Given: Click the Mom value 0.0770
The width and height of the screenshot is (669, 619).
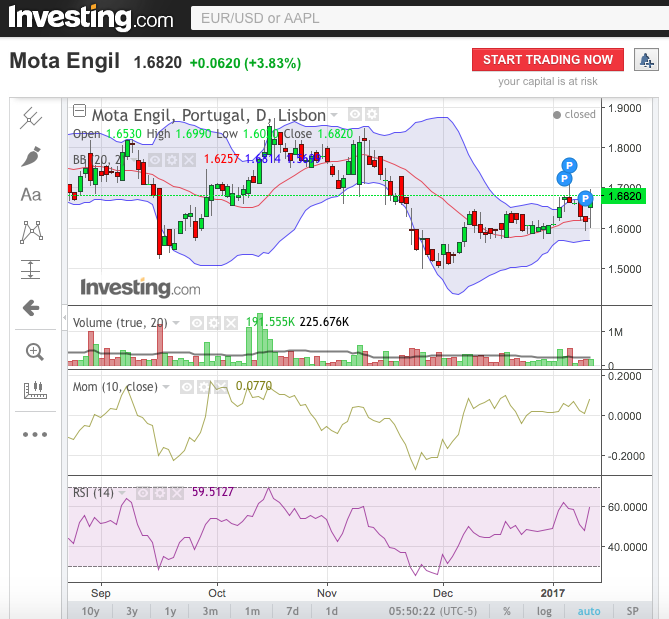Looking at the screenshot, I should pyautogui.click(x=253, y=386).
